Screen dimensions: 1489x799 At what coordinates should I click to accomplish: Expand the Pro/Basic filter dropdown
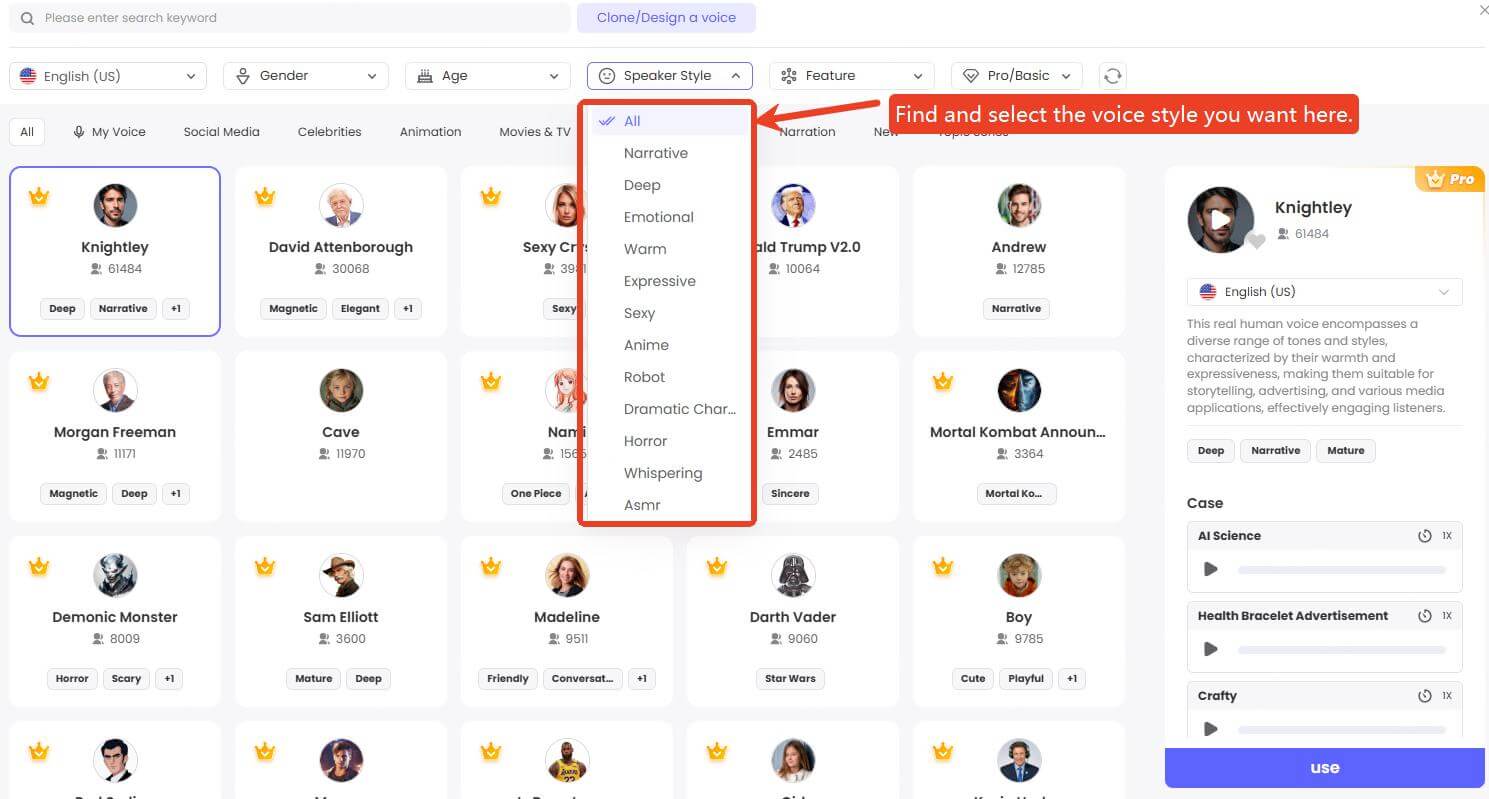click(x=1016, y=76)
